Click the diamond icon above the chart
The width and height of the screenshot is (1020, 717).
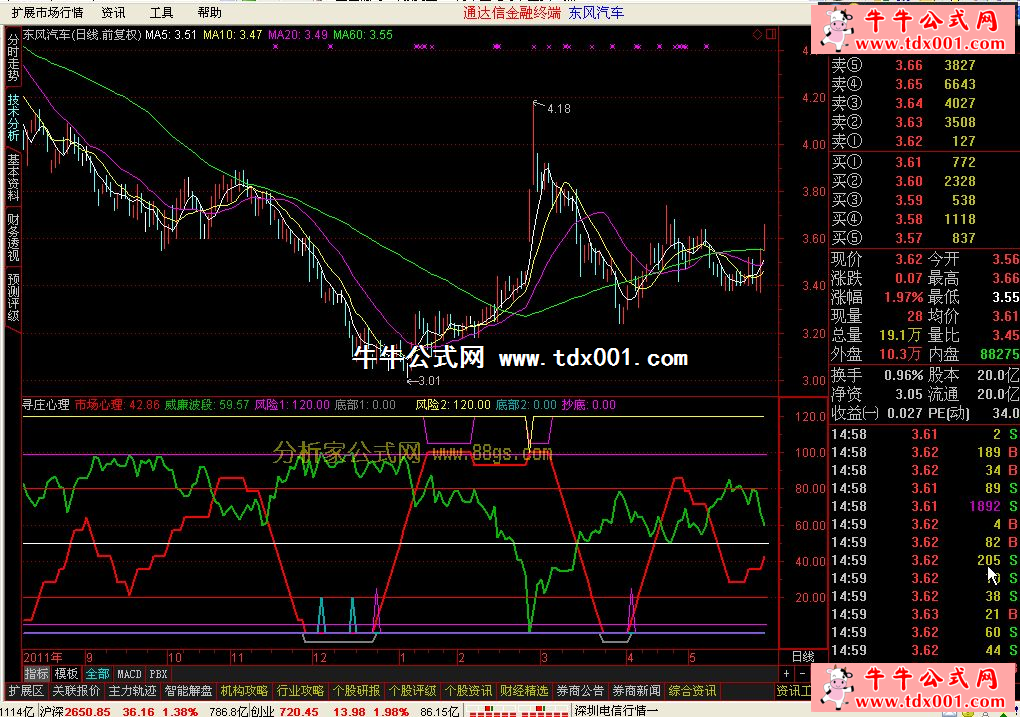pos(757,34)
